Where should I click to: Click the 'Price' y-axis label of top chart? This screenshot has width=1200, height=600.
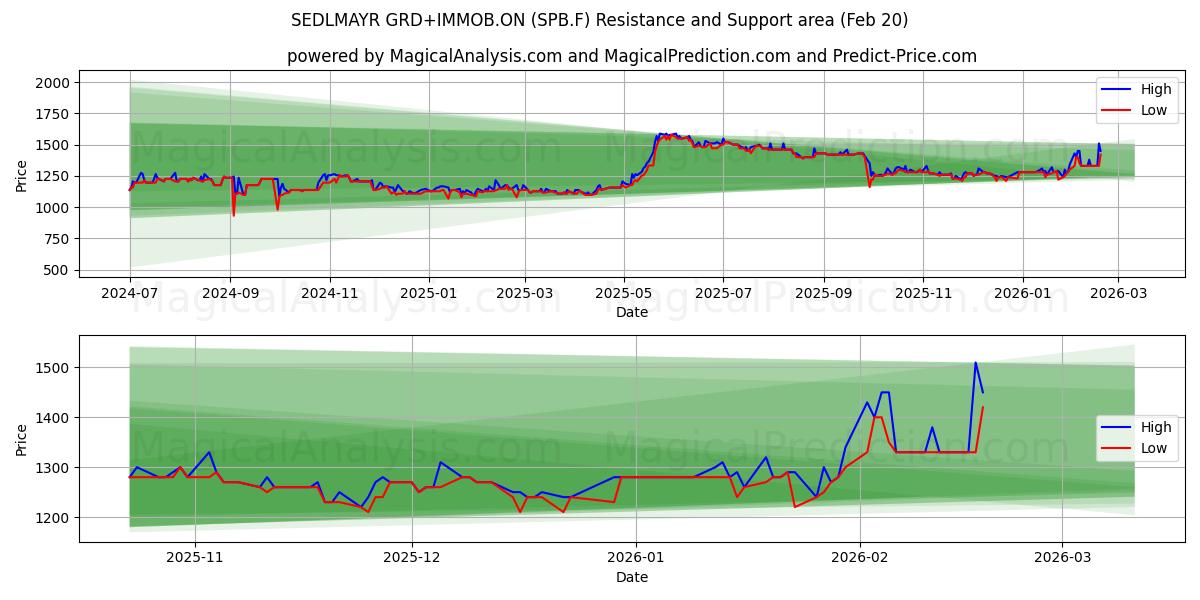22,176
